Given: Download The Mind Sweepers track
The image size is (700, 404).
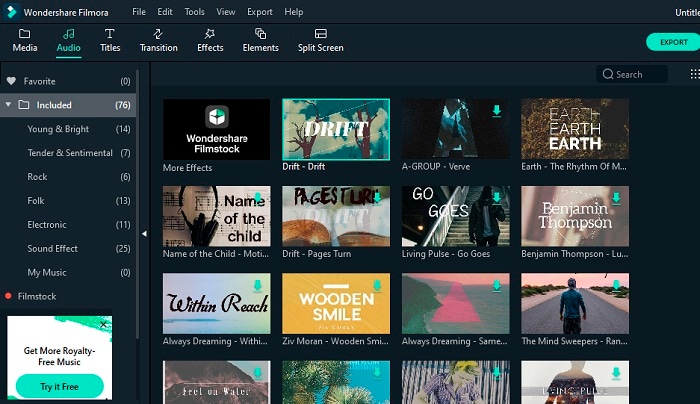Looking at the screenshot, I should (616, 285).
